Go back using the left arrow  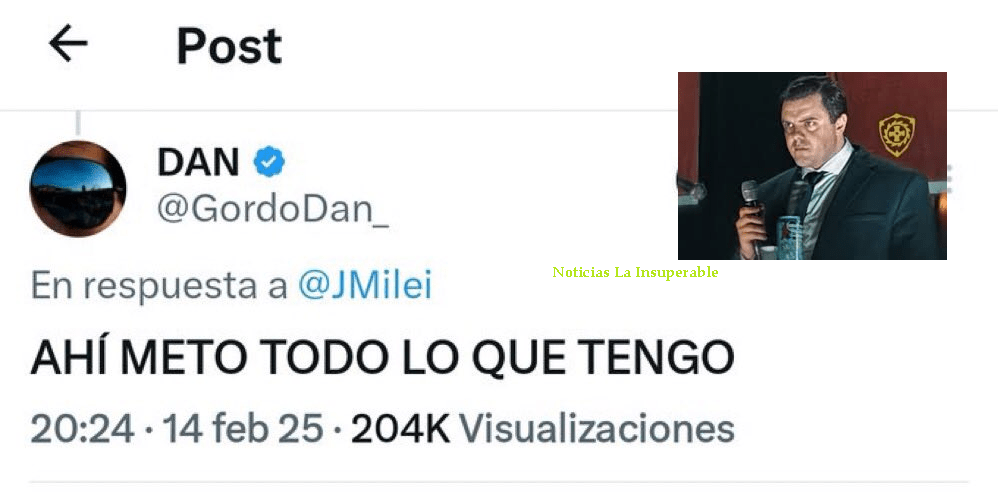[68, 43]
